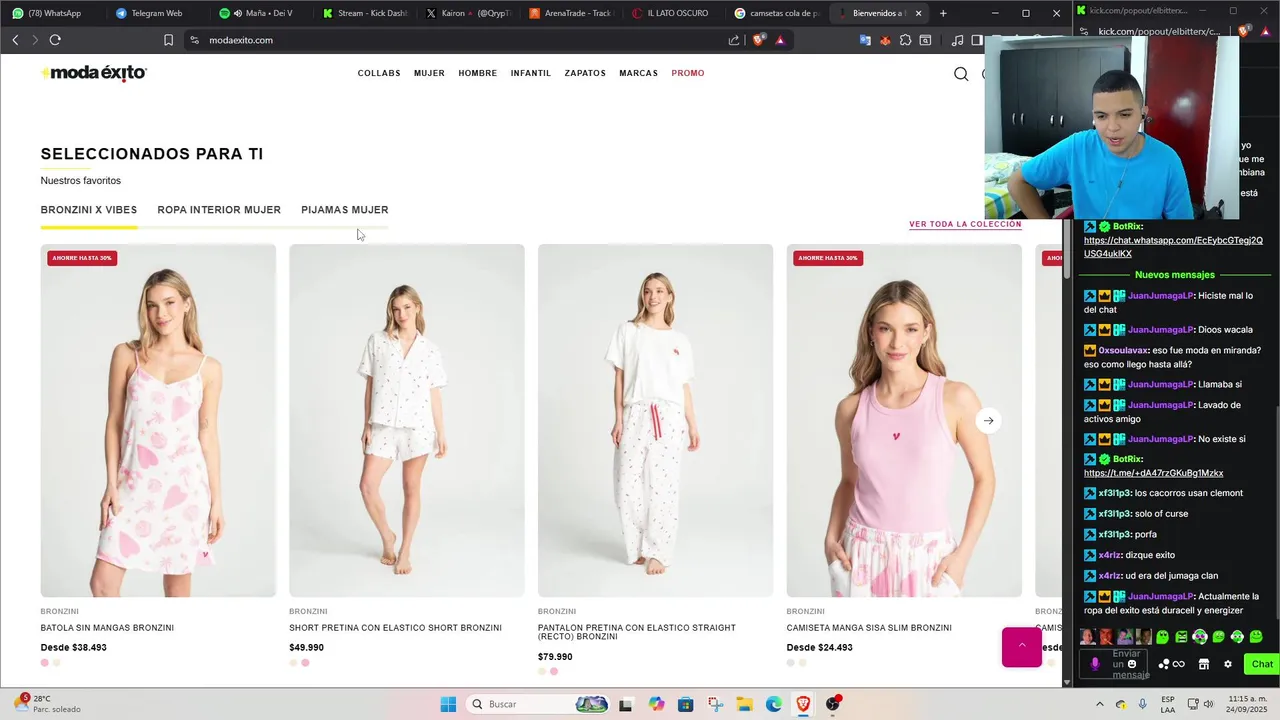Switch to the IL LATO OSCURO tab
The image size is (1280, 720).
[674, 13]
